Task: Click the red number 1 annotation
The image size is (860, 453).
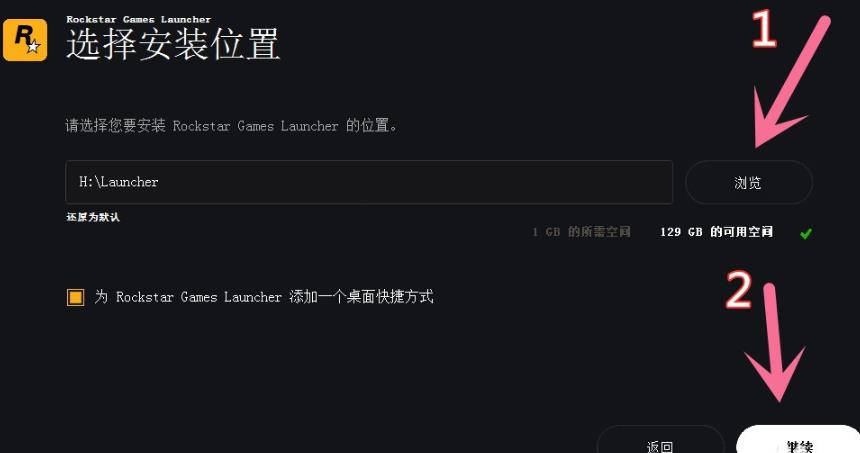Action: pos(763,29)
